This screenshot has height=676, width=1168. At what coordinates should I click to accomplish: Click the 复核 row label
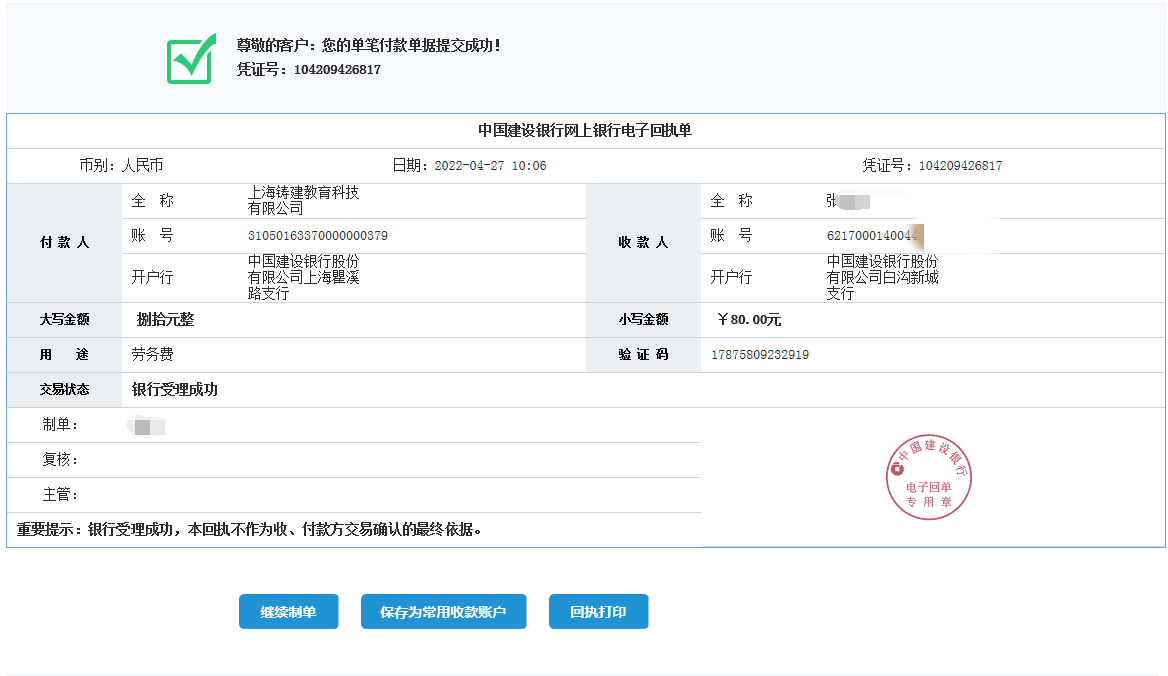(60, 459)
